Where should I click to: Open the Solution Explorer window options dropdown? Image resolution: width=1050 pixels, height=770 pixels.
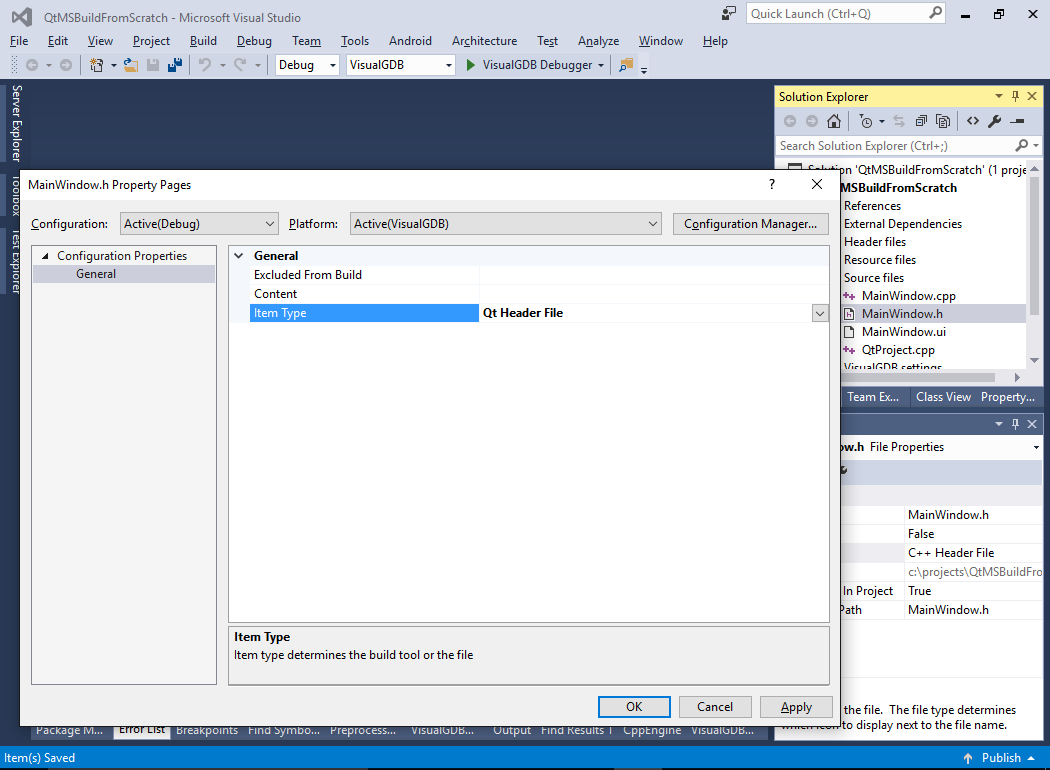coord(998,96)
